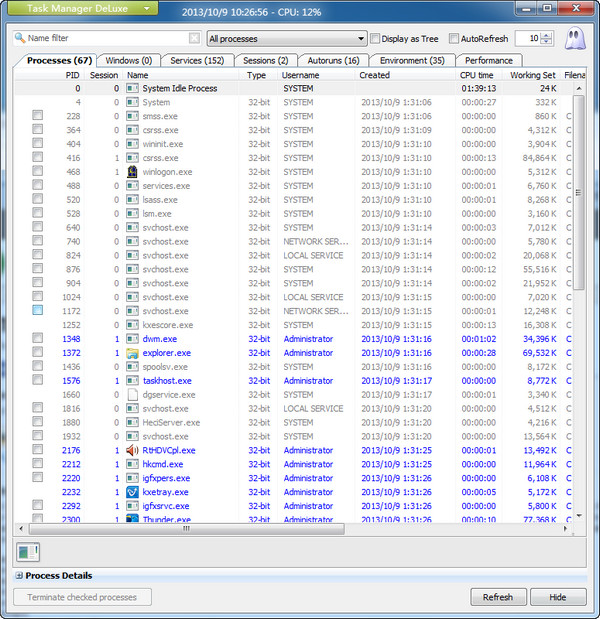Image resolution: width=600 pixels, height=619 pixels.
Task: Switch to the Services (152) tab
Action: pos(196,60)
